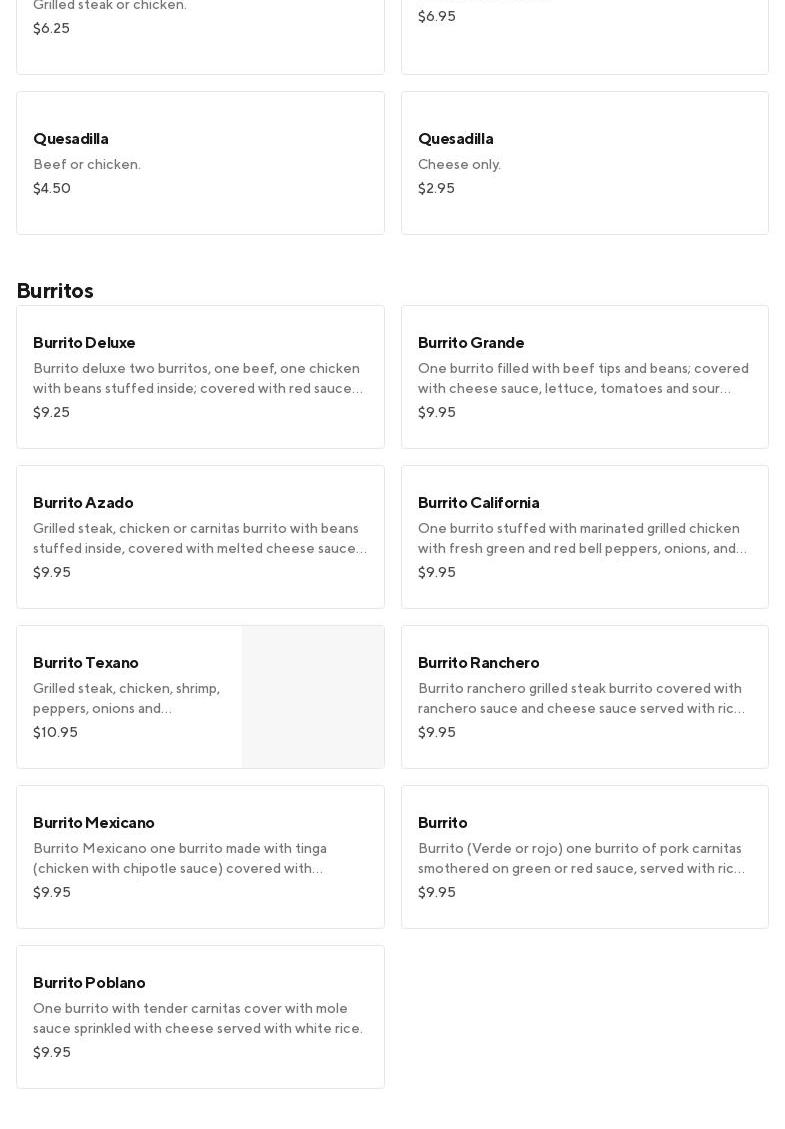Open the $6.95 item card
Image resolution: width=785 pixels, height=1129 pixels.
pyautogui.click(x=585, y=36)
